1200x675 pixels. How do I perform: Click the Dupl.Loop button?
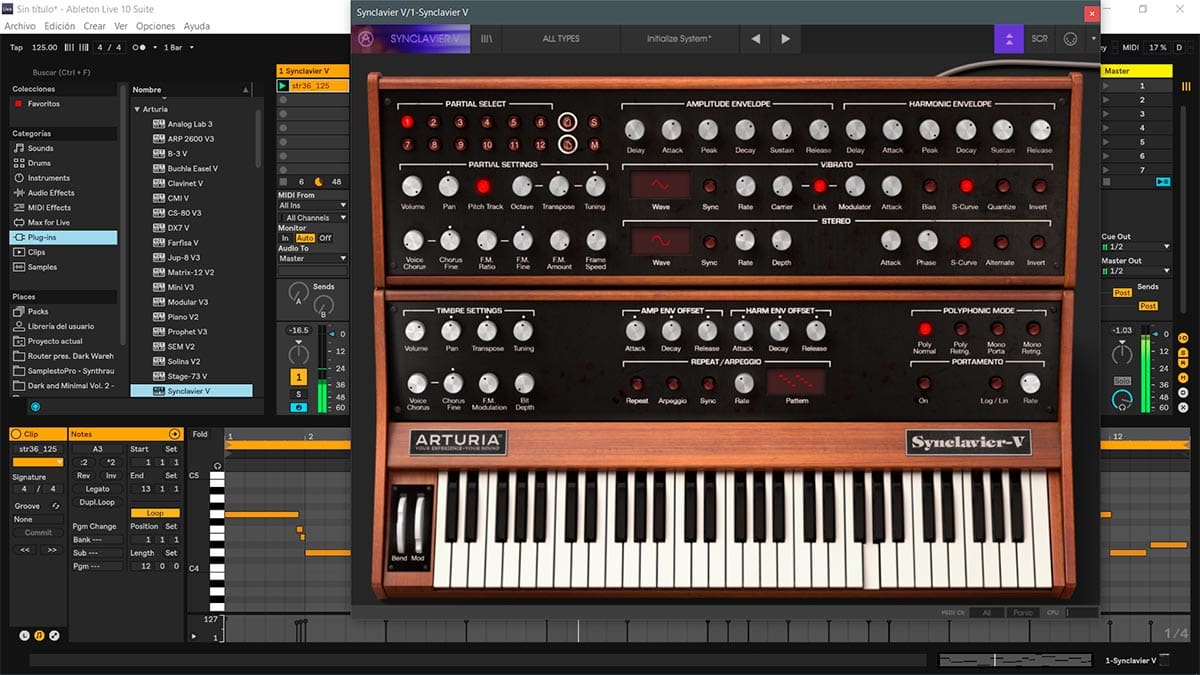tap(97, 502)
